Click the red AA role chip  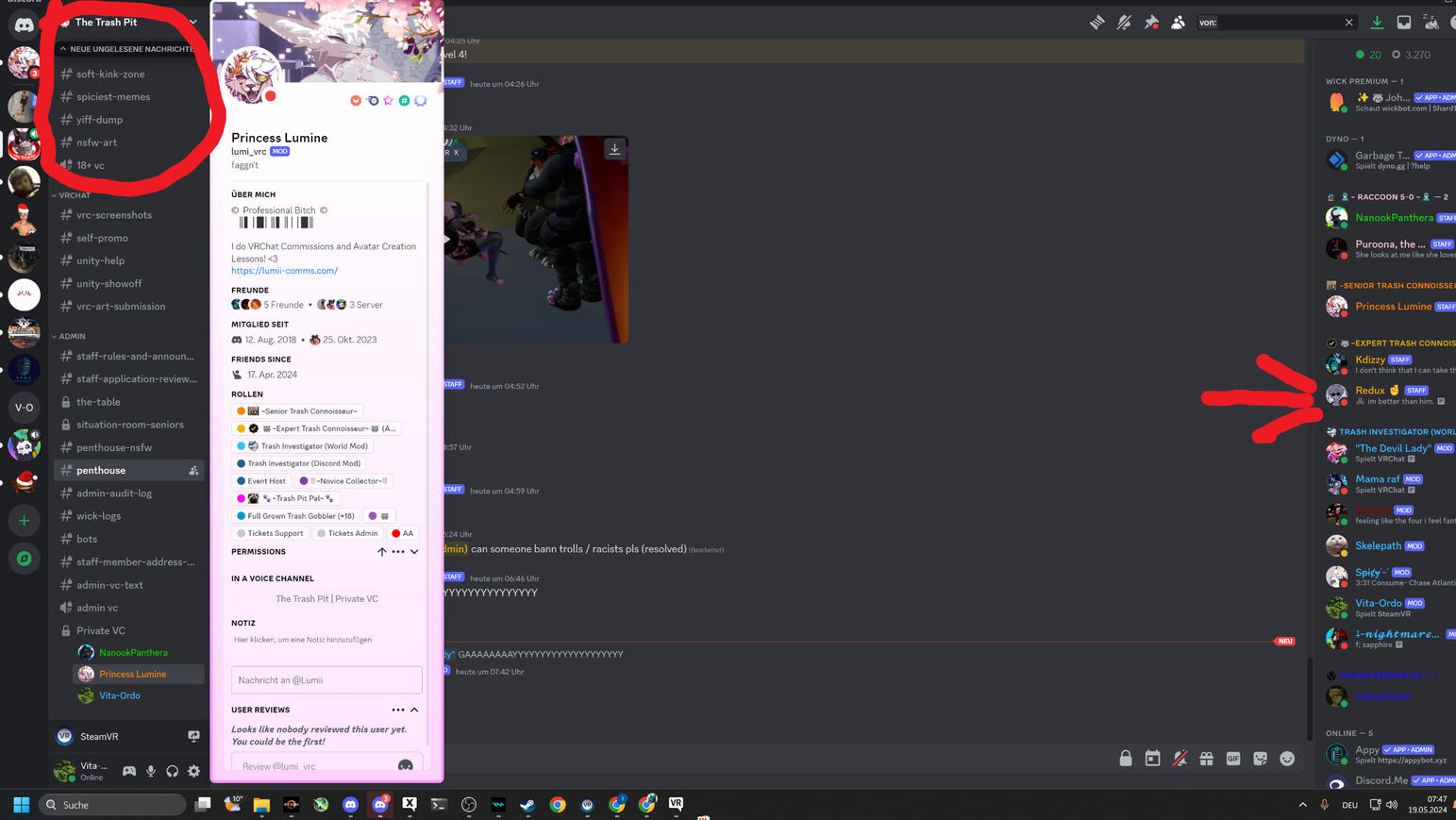403,533
